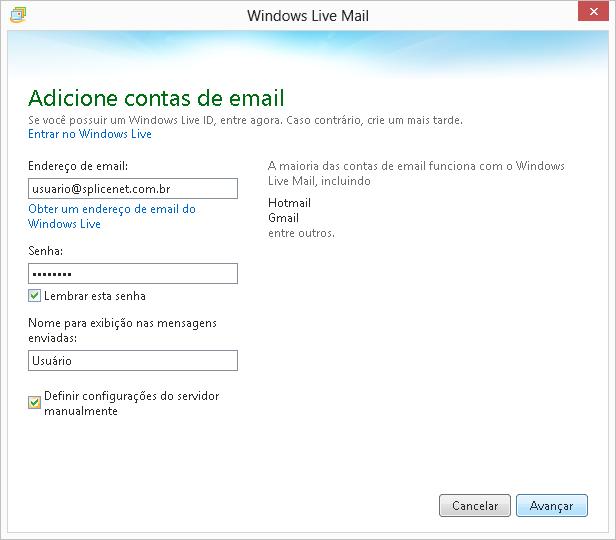Focus the Endereço de email input field
The image size is (616, 540).
(133, 189)
